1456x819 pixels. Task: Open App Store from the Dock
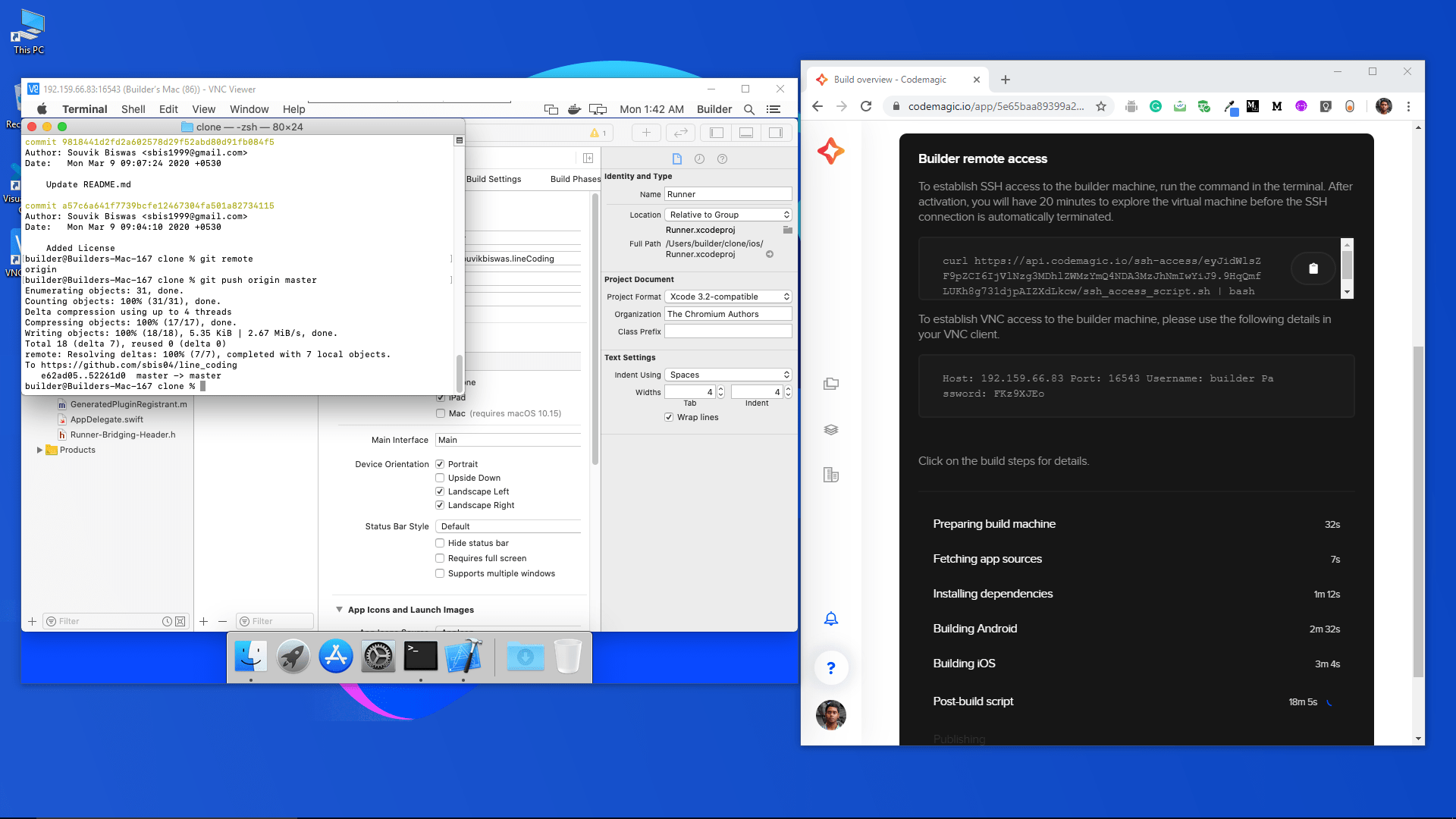(336, 657)
